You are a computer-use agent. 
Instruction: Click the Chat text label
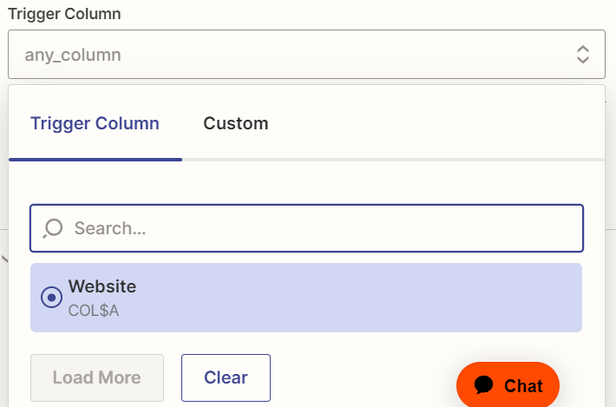523,386
